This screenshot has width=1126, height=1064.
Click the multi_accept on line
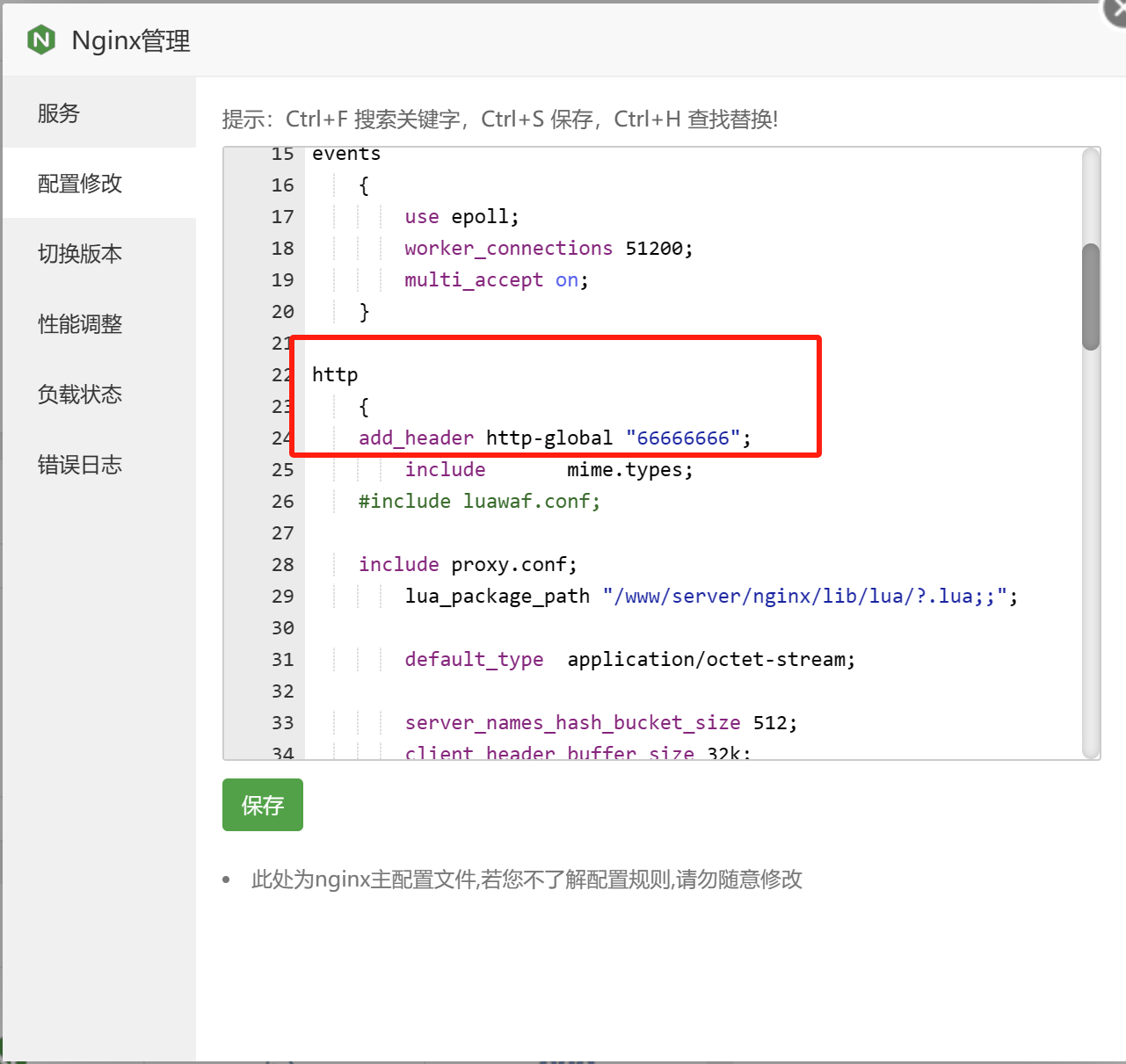pos(497,280)
